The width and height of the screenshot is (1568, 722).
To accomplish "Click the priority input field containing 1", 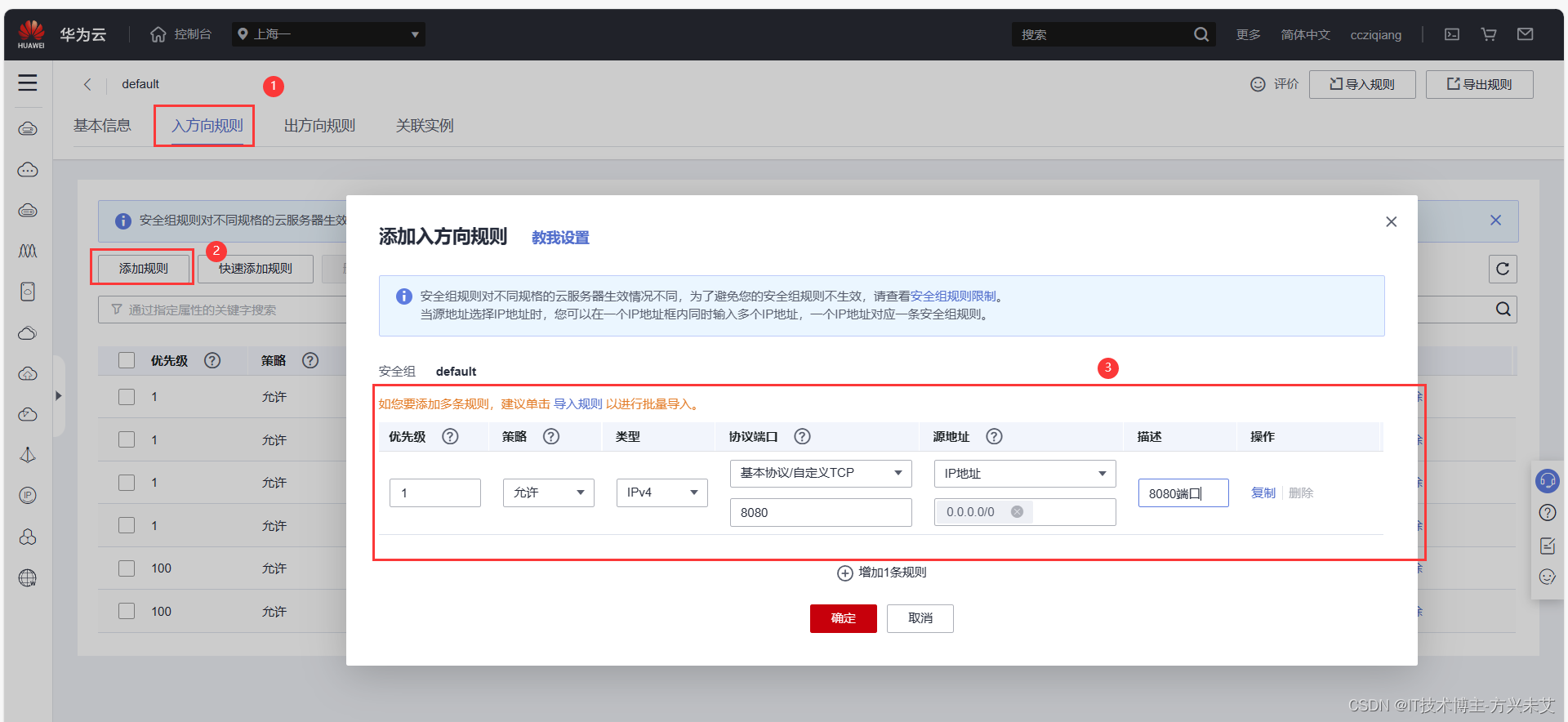I will click(x=435, y=493).
